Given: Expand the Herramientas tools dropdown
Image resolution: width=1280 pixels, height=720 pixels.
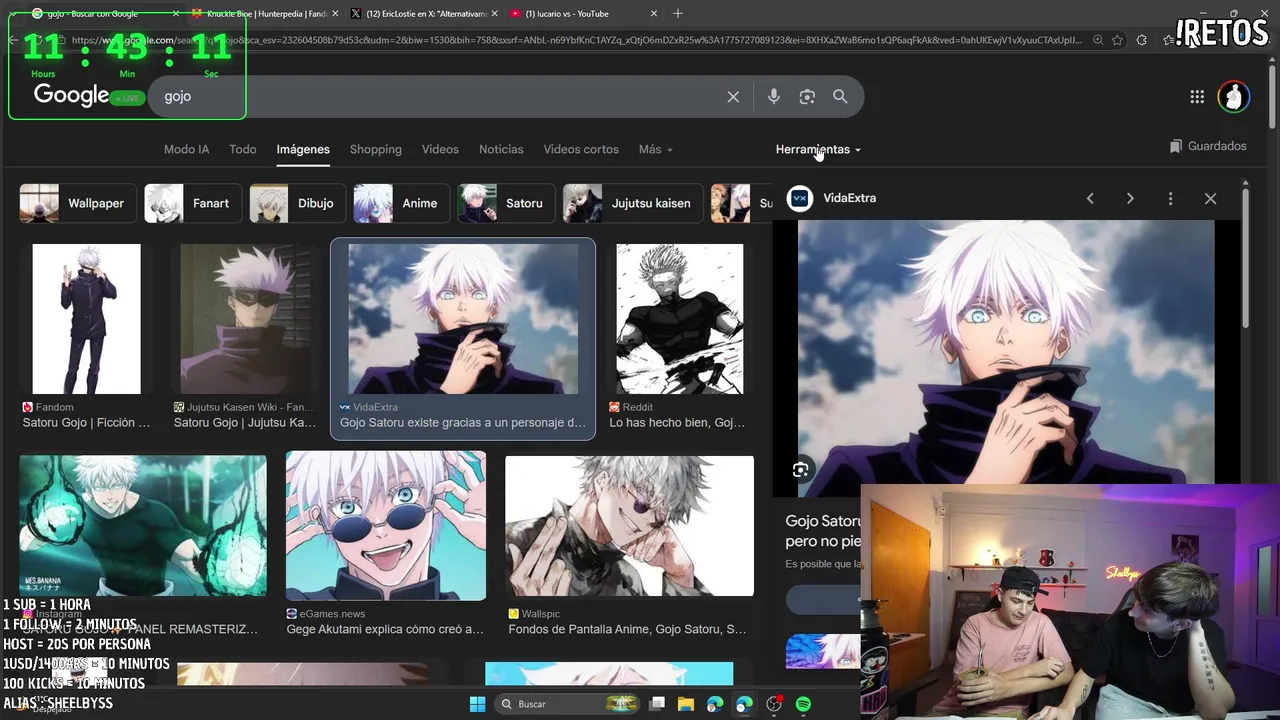Looking at the screenshot, I should (818, 149).
